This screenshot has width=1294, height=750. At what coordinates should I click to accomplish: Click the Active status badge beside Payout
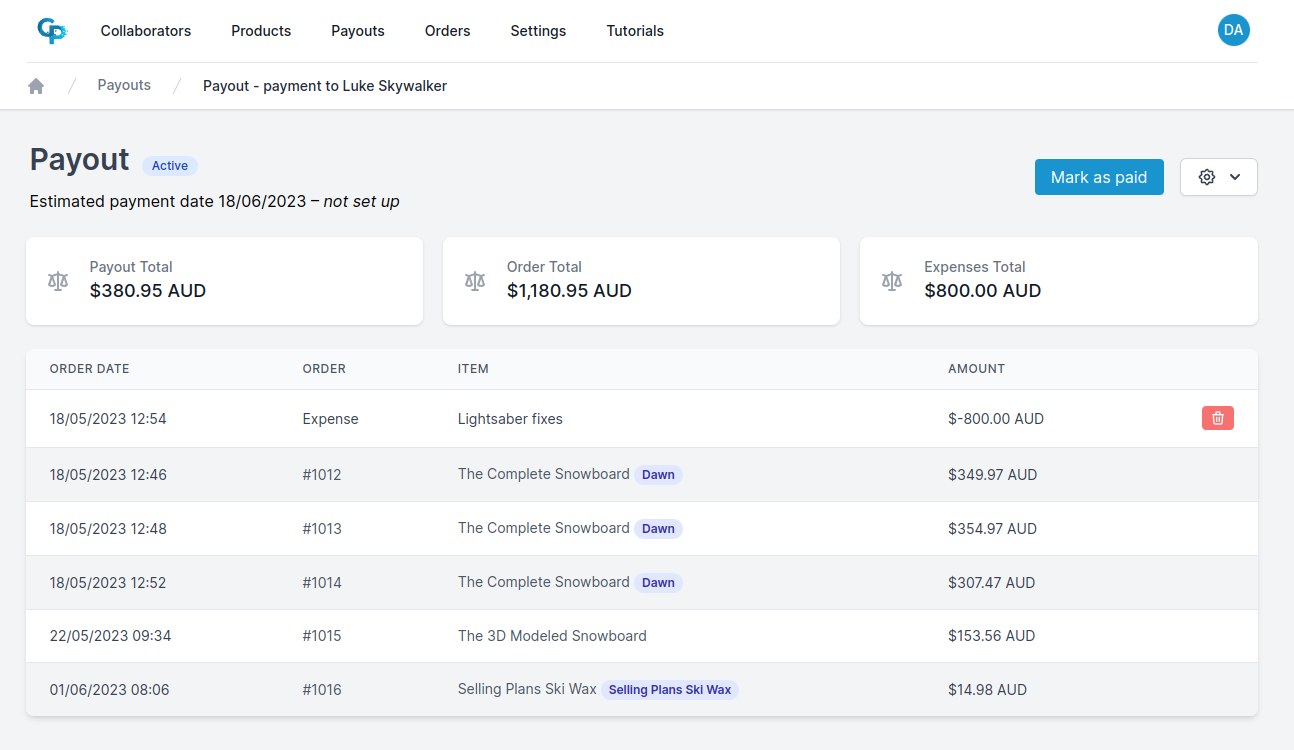169,165
